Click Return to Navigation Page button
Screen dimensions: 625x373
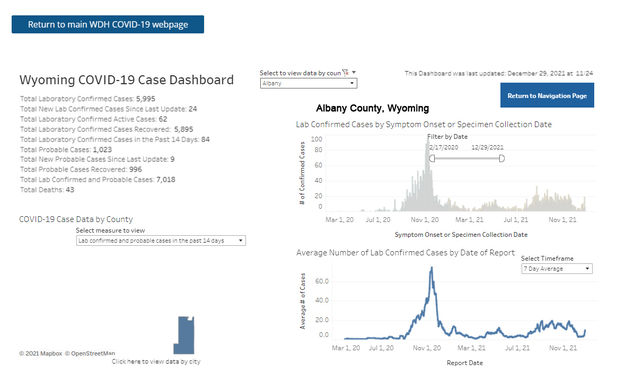547,95
